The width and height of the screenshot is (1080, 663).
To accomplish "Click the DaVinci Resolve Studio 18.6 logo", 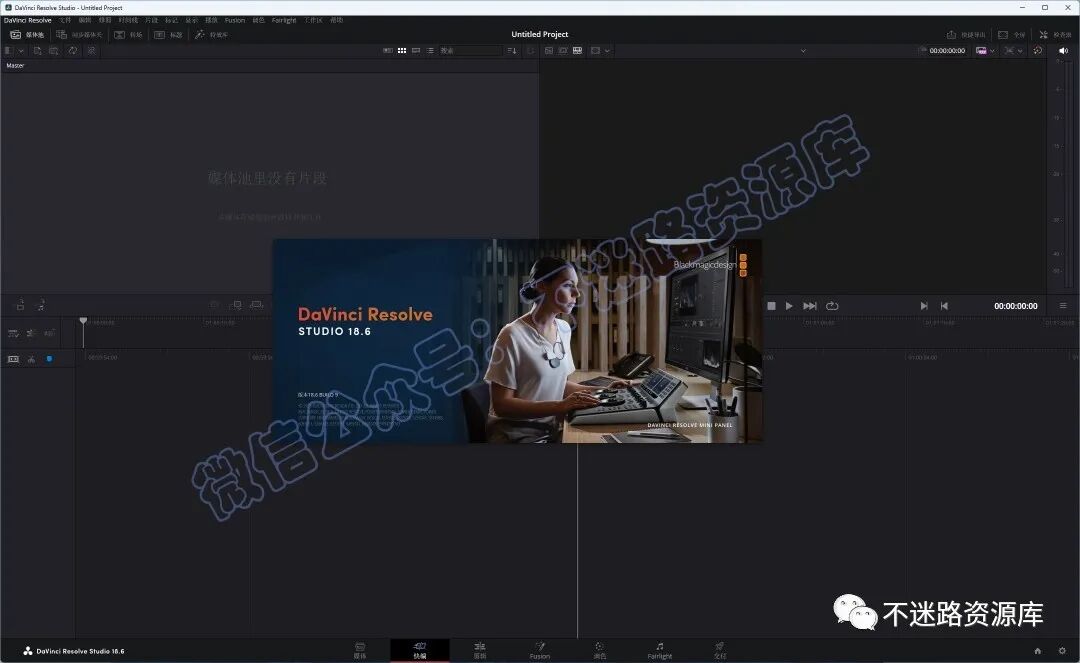I will click(74, 651).
